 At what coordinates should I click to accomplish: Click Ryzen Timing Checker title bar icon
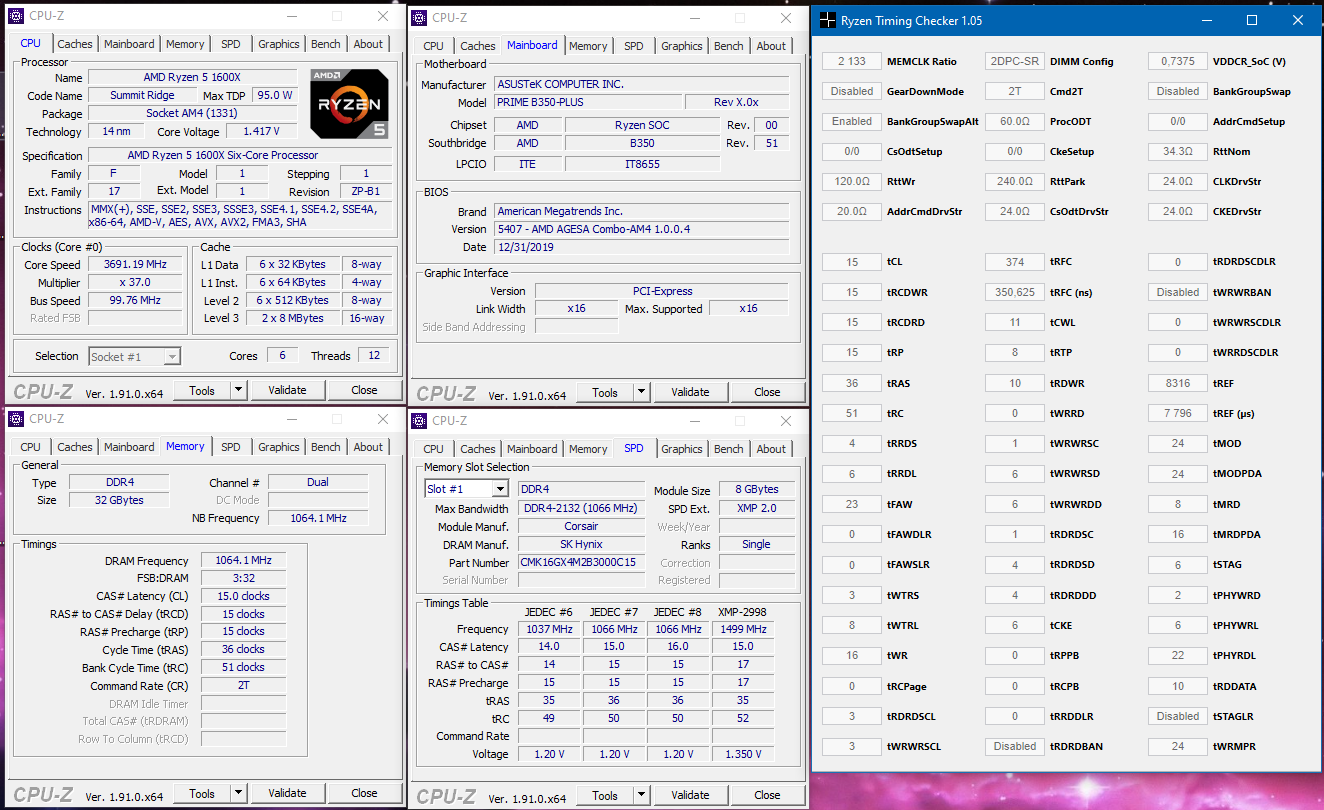[828, 20]
